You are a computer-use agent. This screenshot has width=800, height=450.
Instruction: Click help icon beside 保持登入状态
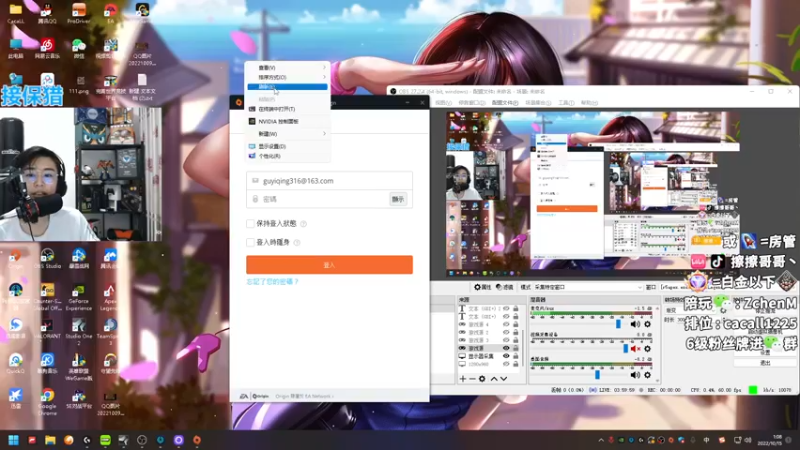(304, 224)
